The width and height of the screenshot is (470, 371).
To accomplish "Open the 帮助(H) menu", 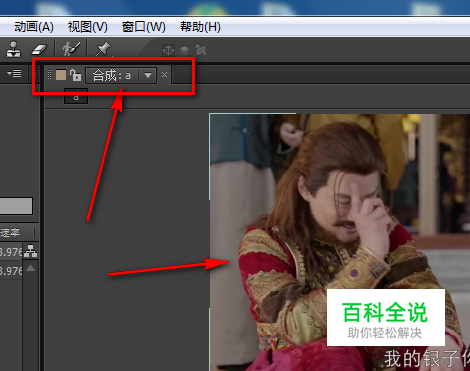I will pos(200,27).
